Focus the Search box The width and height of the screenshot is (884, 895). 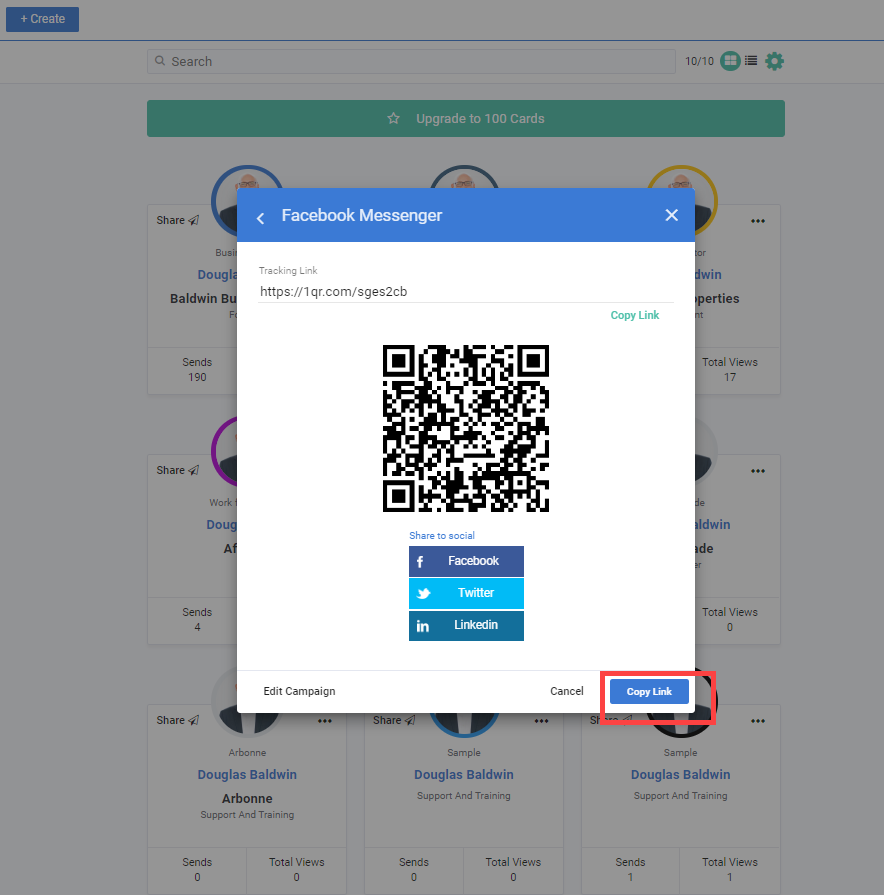click(411, 61)
